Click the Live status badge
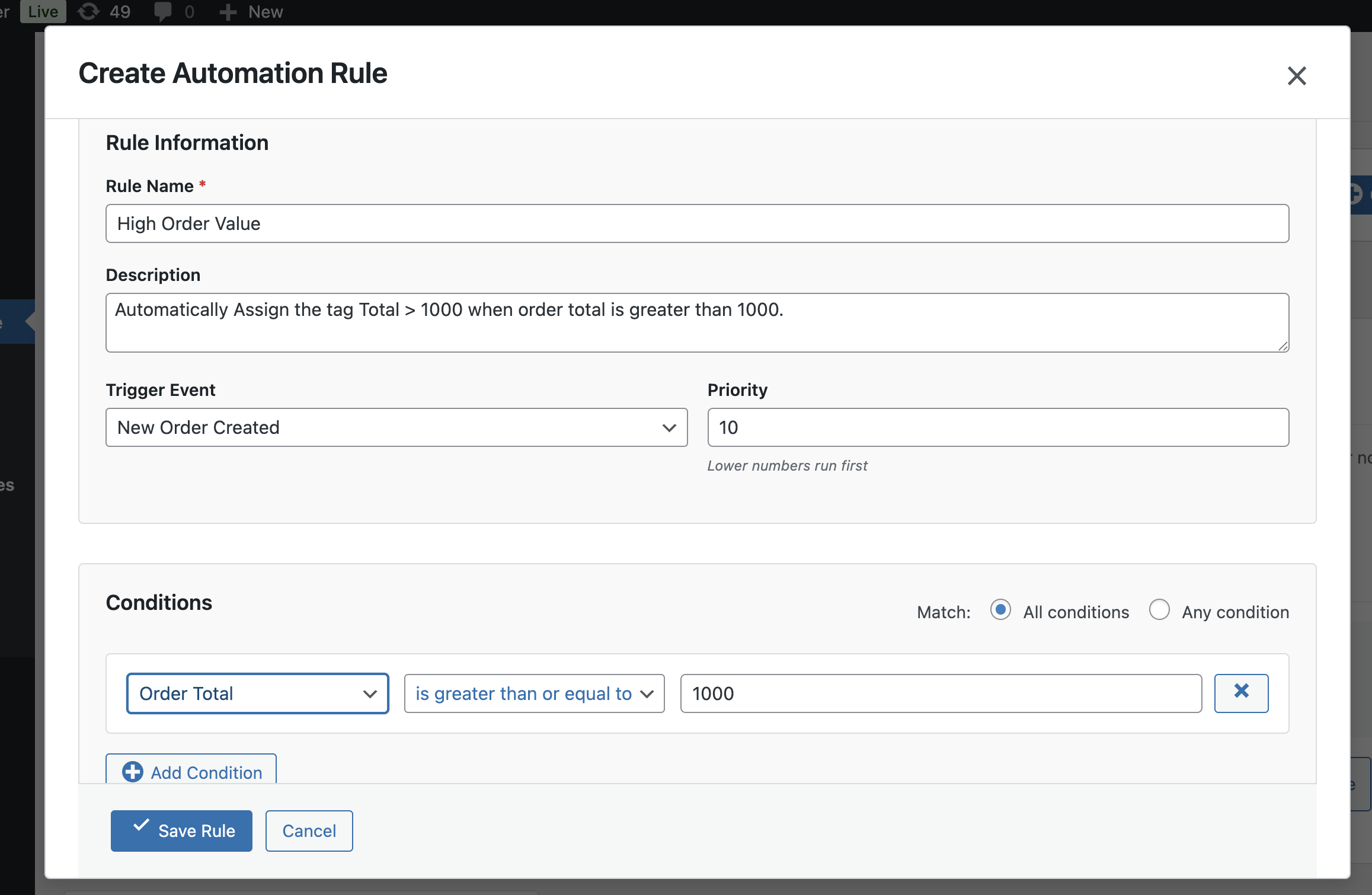Screen dimensions: 1372x895 (x=43, y=11)
